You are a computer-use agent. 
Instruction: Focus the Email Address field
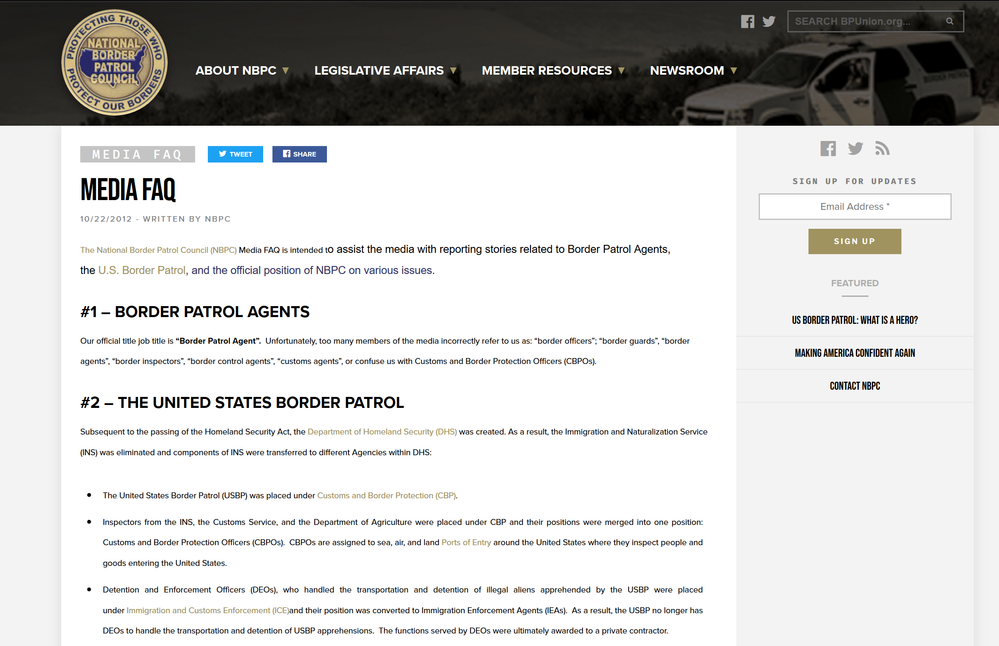(854, 206)
